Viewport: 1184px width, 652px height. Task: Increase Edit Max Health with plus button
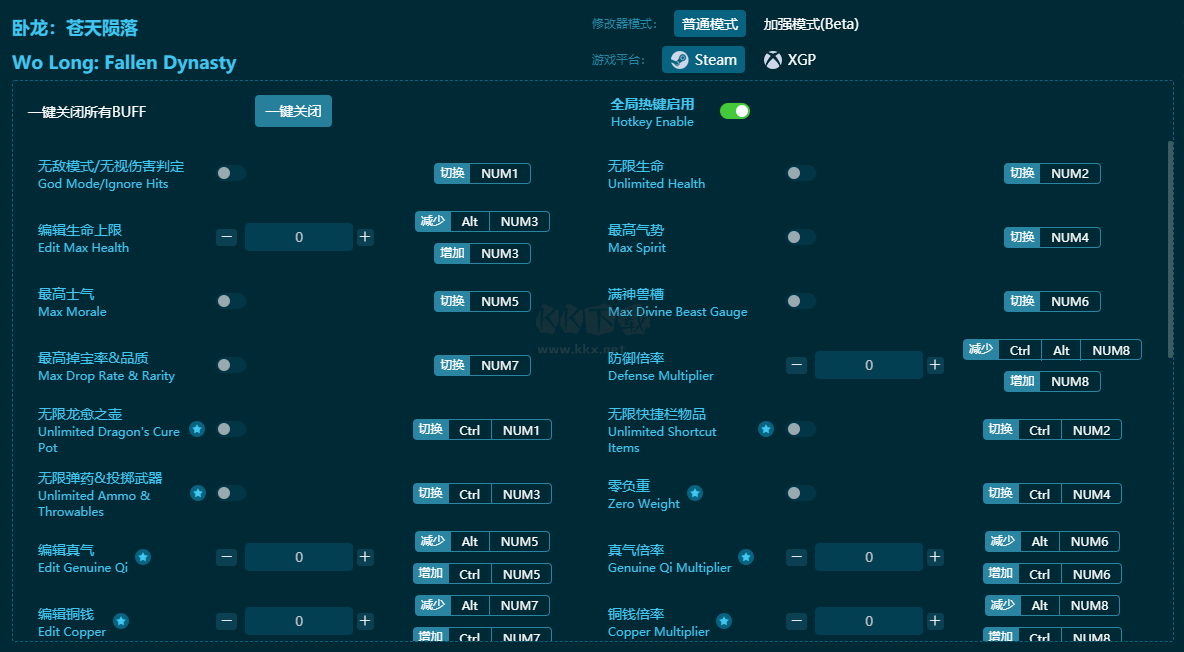click(x=365, y=237)
